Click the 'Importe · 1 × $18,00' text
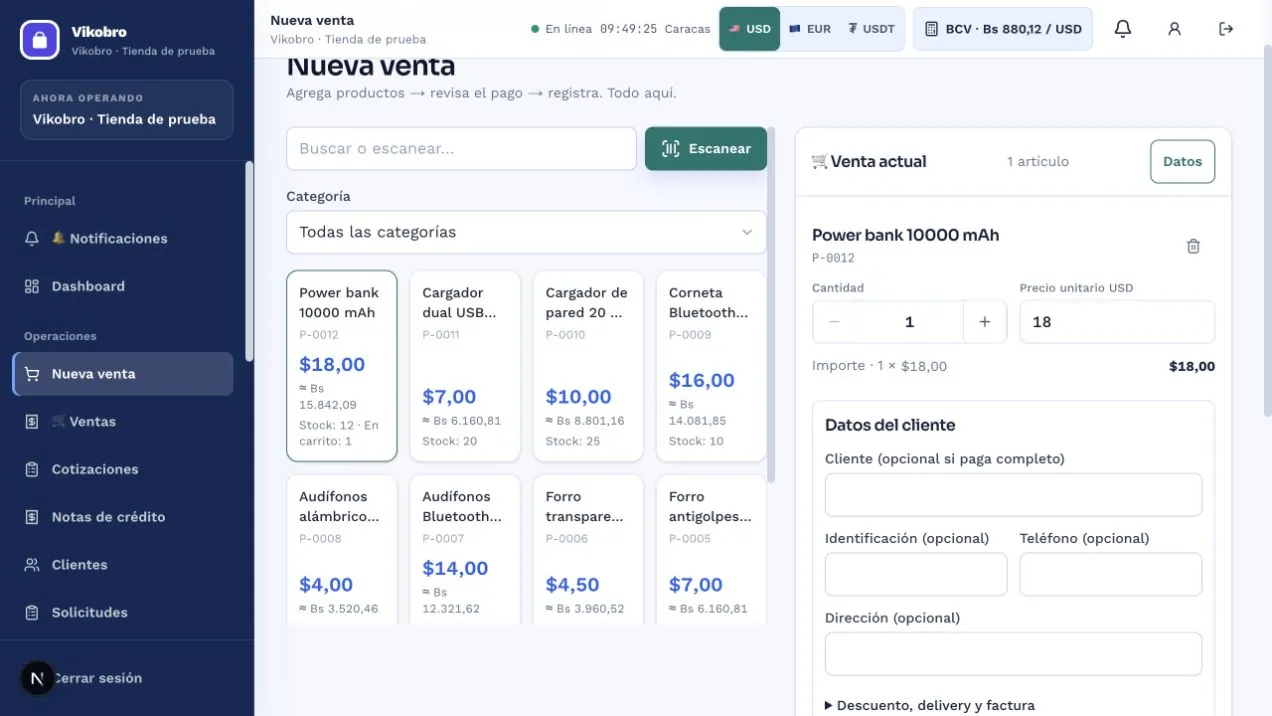 coord(879,366)
